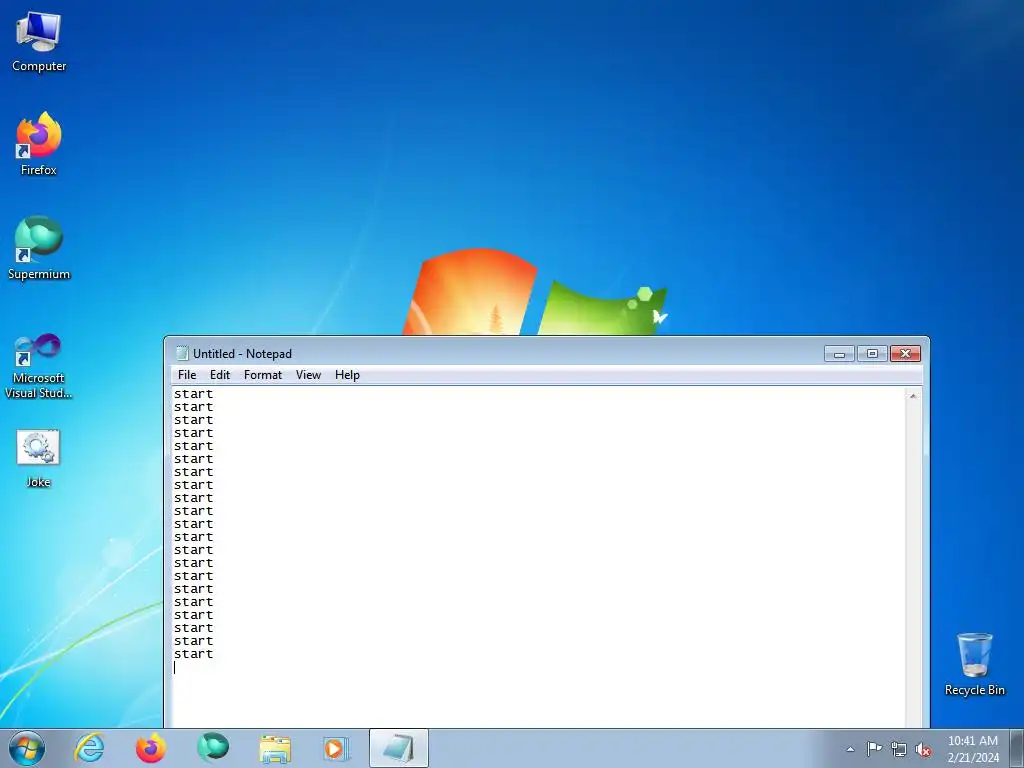Place cursor on the last "start" line

193,654
